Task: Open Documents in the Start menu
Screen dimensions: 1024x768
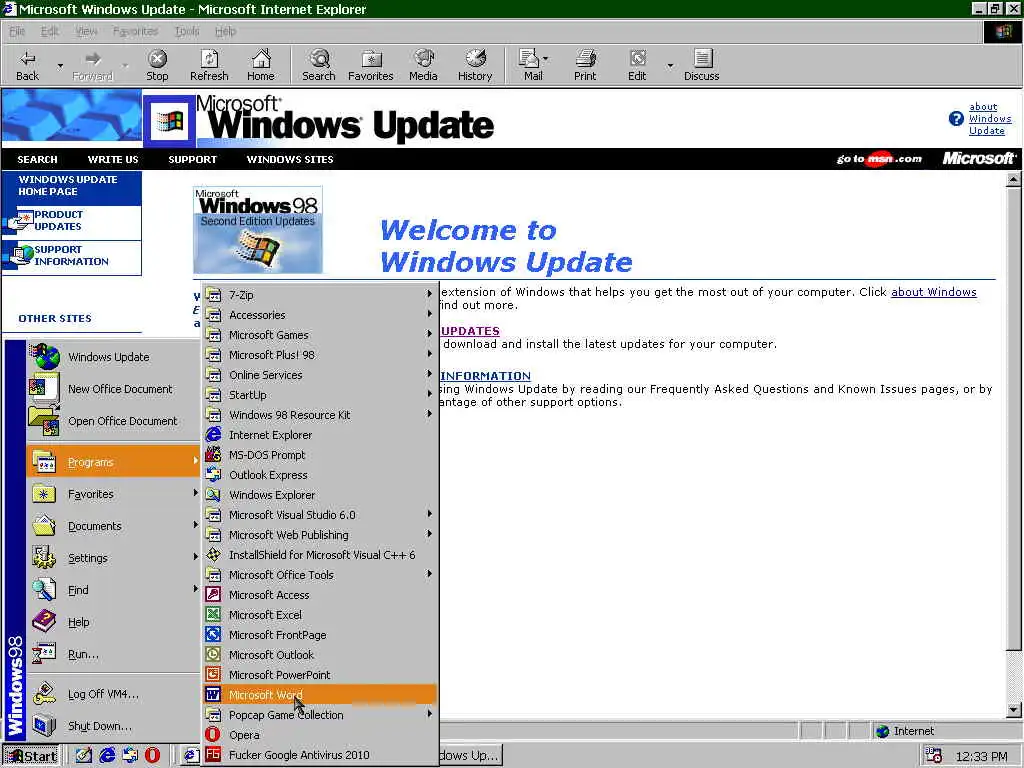Action: pyautogui.click(x=114, y=526)
